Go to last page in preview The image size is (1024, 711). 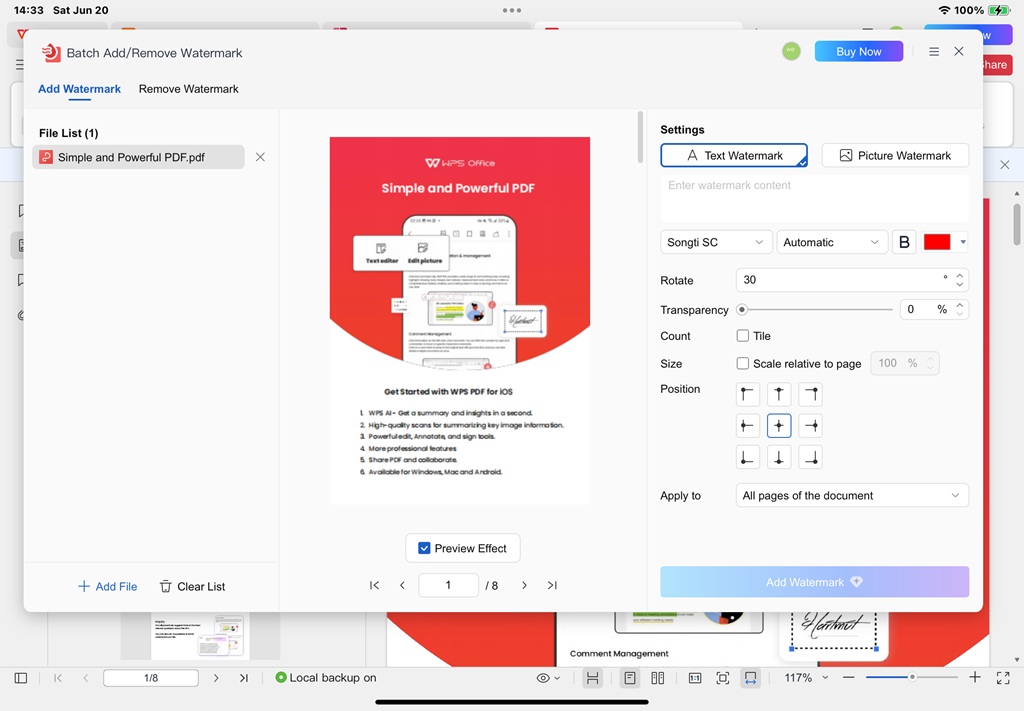[x=552, y=585]
